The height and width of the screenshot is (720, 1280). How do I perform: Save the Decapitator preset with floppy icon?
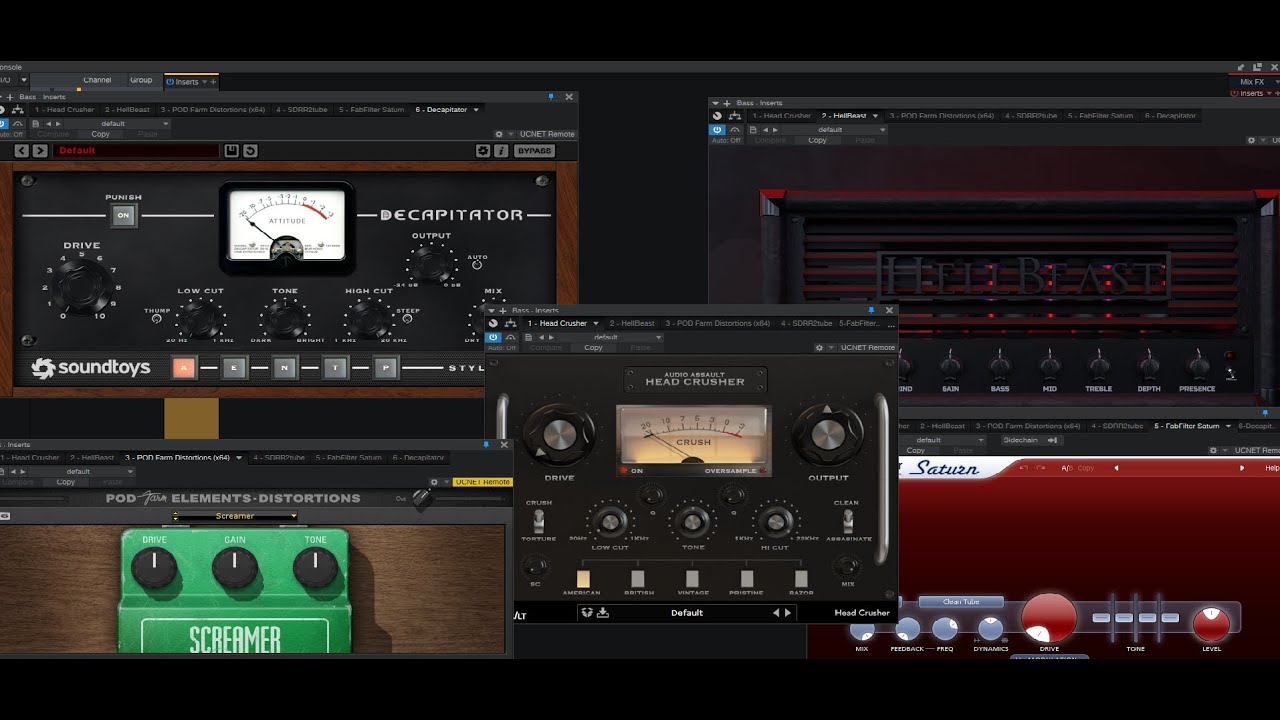[232, 151]
